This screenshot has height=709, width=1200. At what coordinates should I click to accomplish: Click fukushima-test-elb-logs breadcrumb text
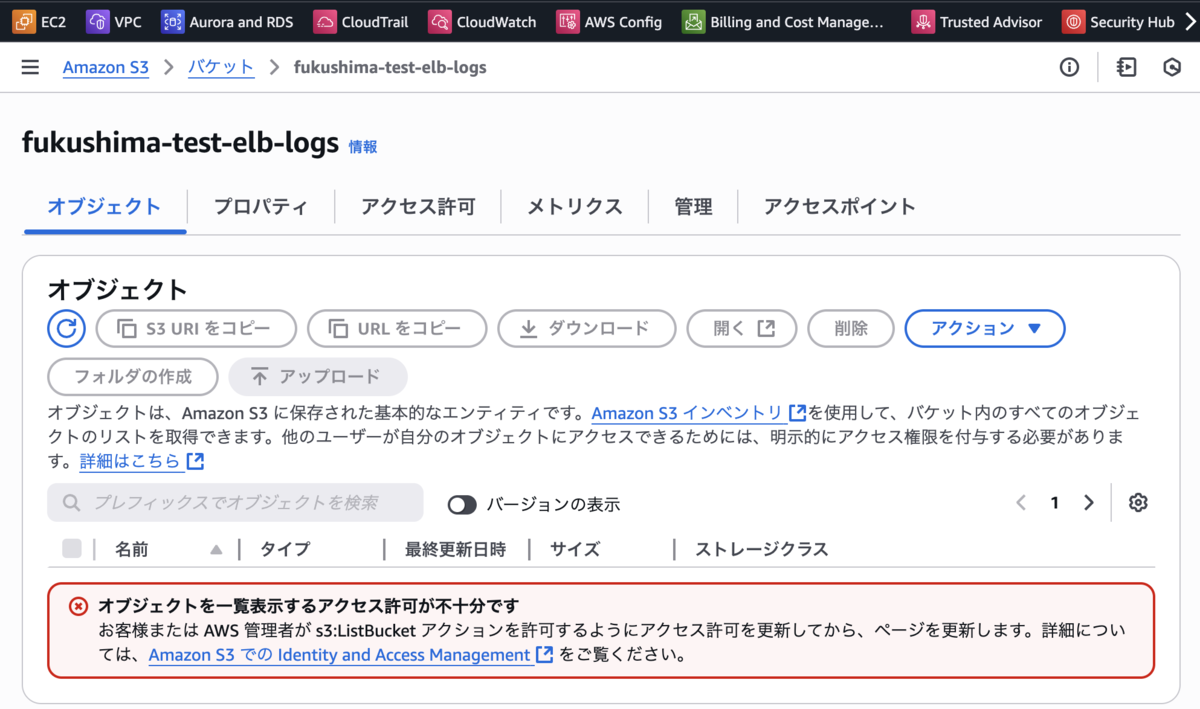390,68
